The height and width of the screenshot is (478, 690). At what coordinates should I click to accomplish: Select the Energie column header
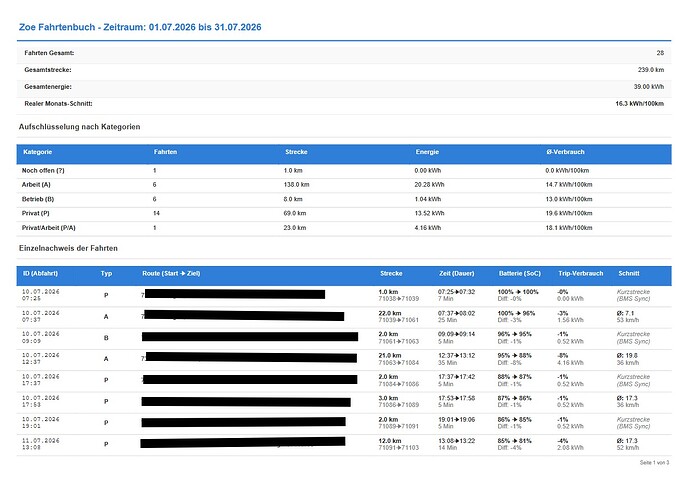(x=427, y=152)
